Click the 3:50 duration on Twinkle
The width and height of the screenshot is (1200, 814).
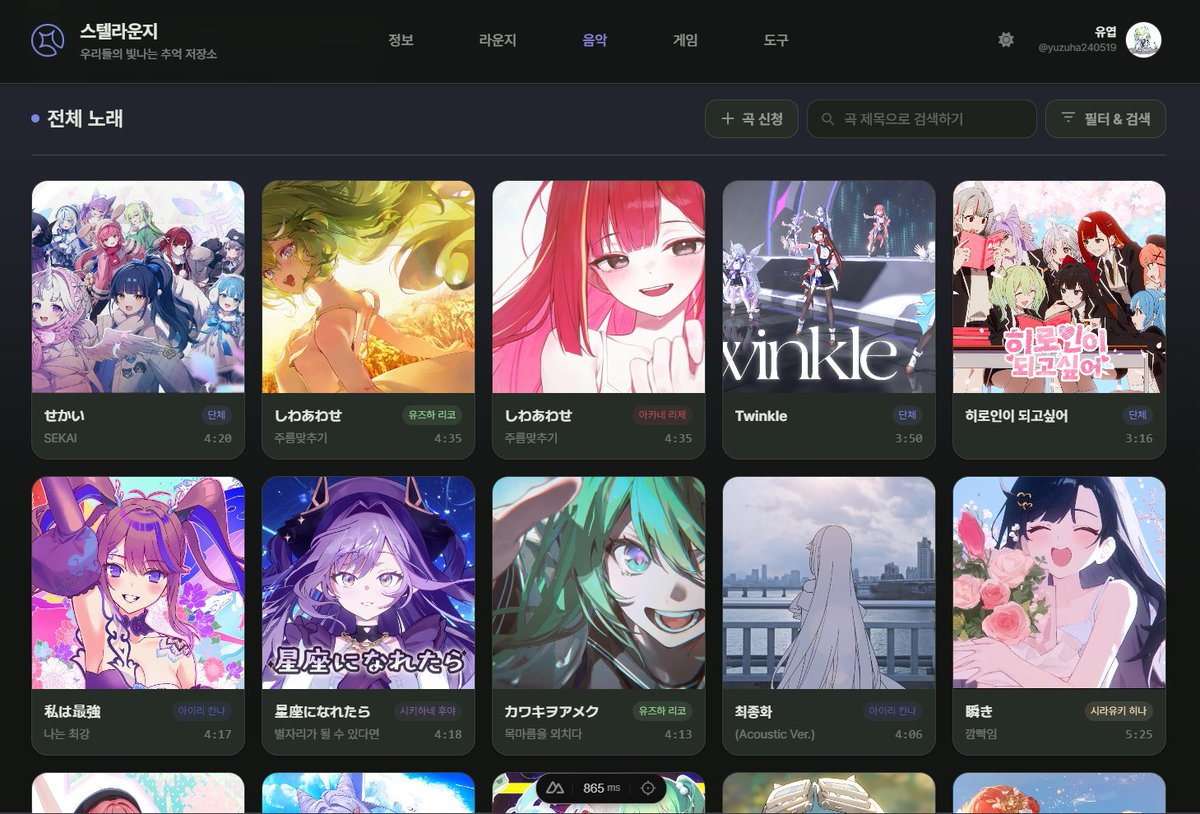tap(909, 438)
